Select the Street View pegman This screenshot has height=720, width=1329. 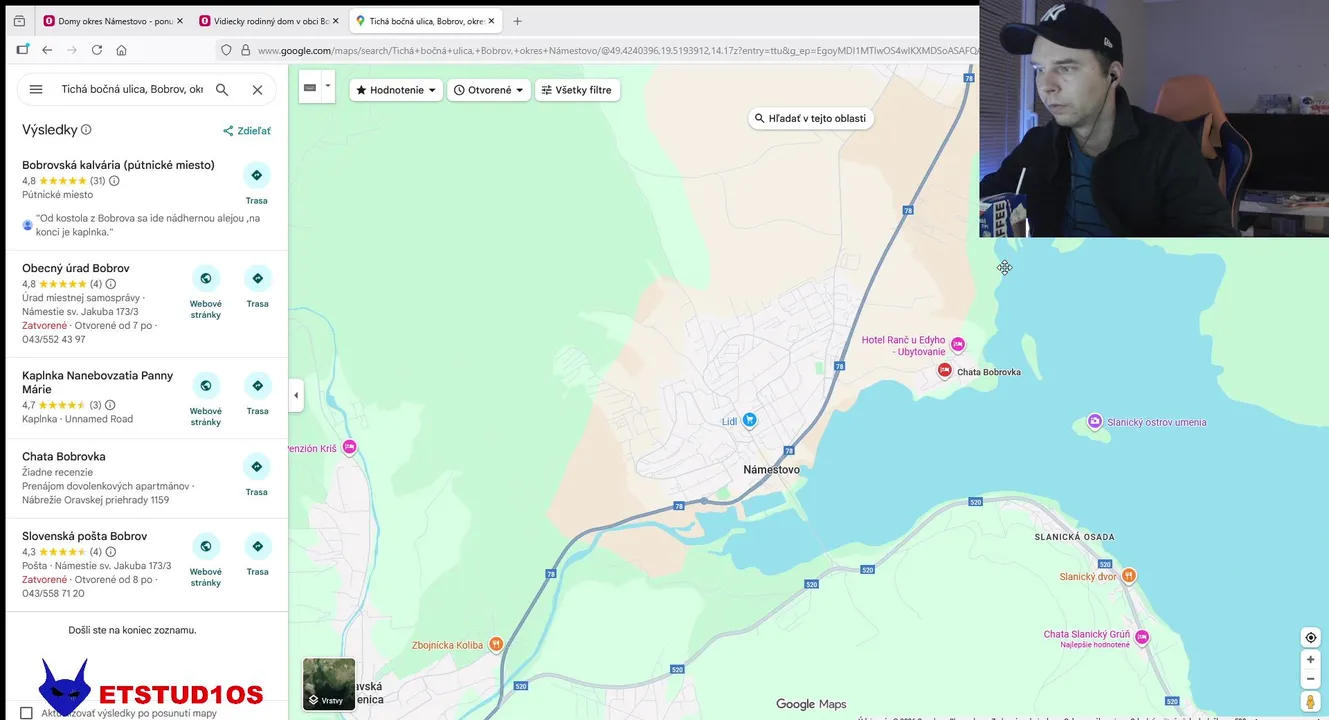[1310, 702]
